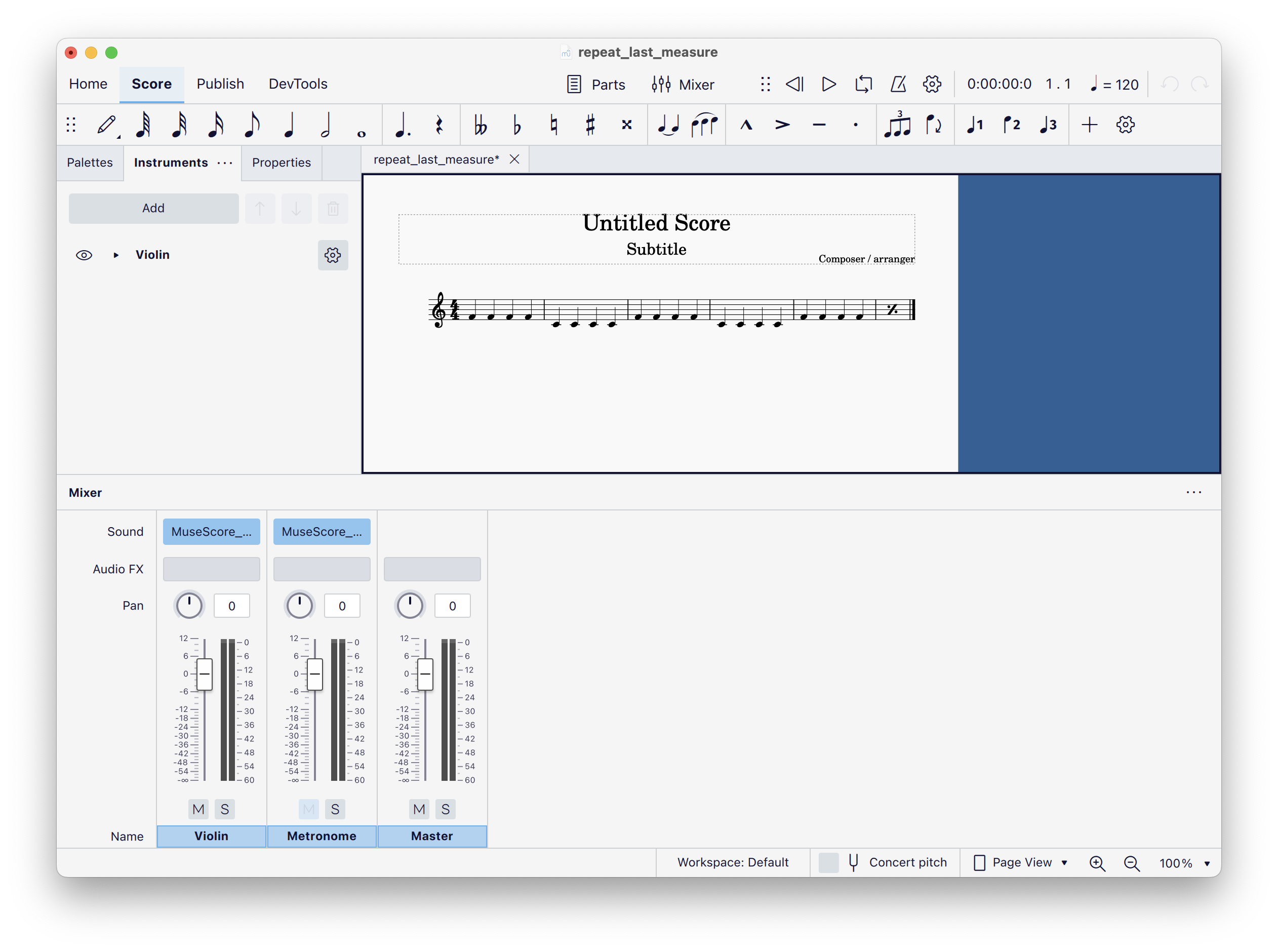The width and height of the screenshot is (1278, 952).
Task: Click the Add button to add an instrument
Action: pyautogui.click(x=153, y=208)
